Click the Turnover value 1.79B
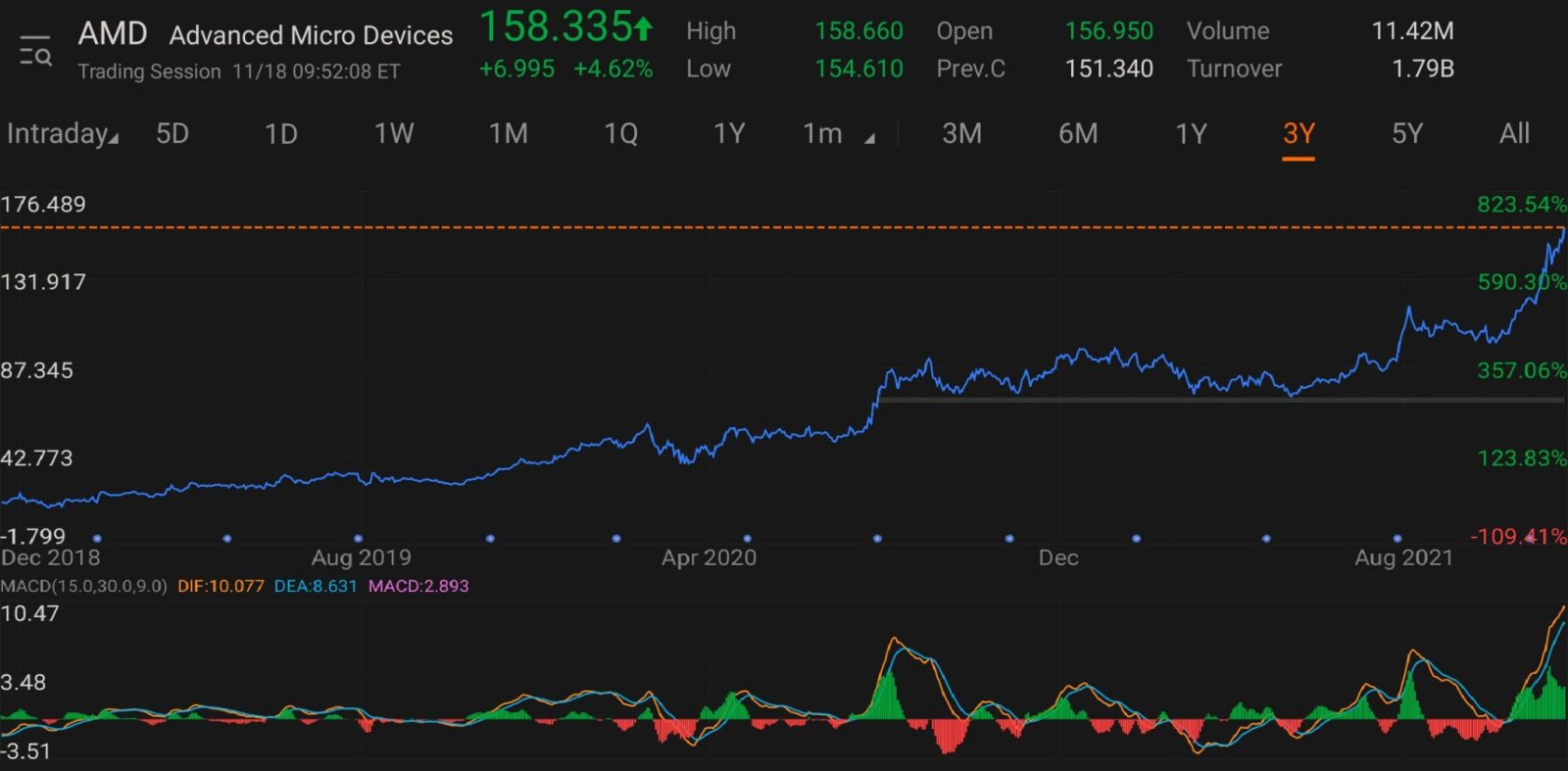Image resolution: width=1568 pixels, height=771 pixels. coord(1423,69)
